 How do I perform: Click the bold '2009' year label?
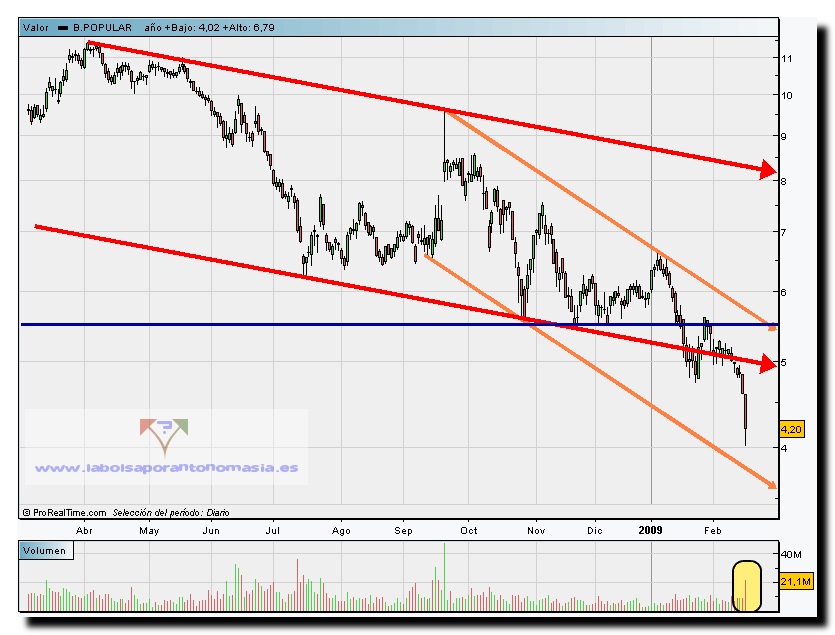pos(651,530)
